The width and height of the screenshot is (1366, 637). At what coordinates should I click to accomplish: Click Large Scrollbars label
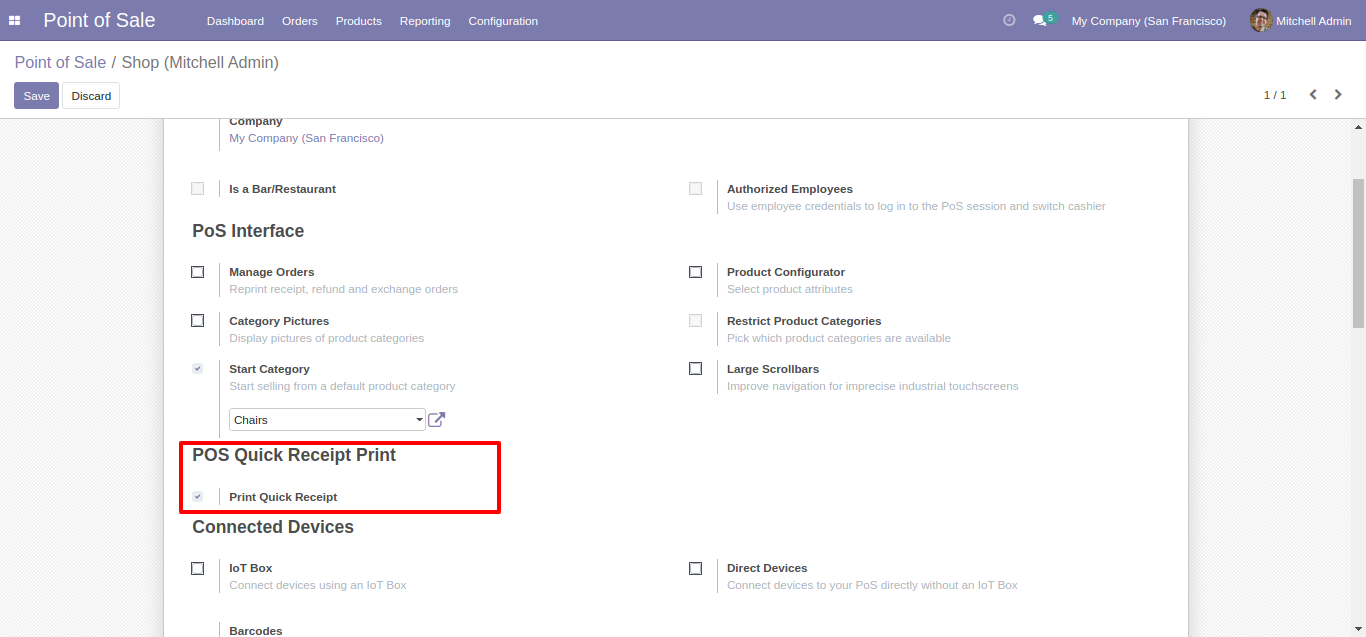773,369
